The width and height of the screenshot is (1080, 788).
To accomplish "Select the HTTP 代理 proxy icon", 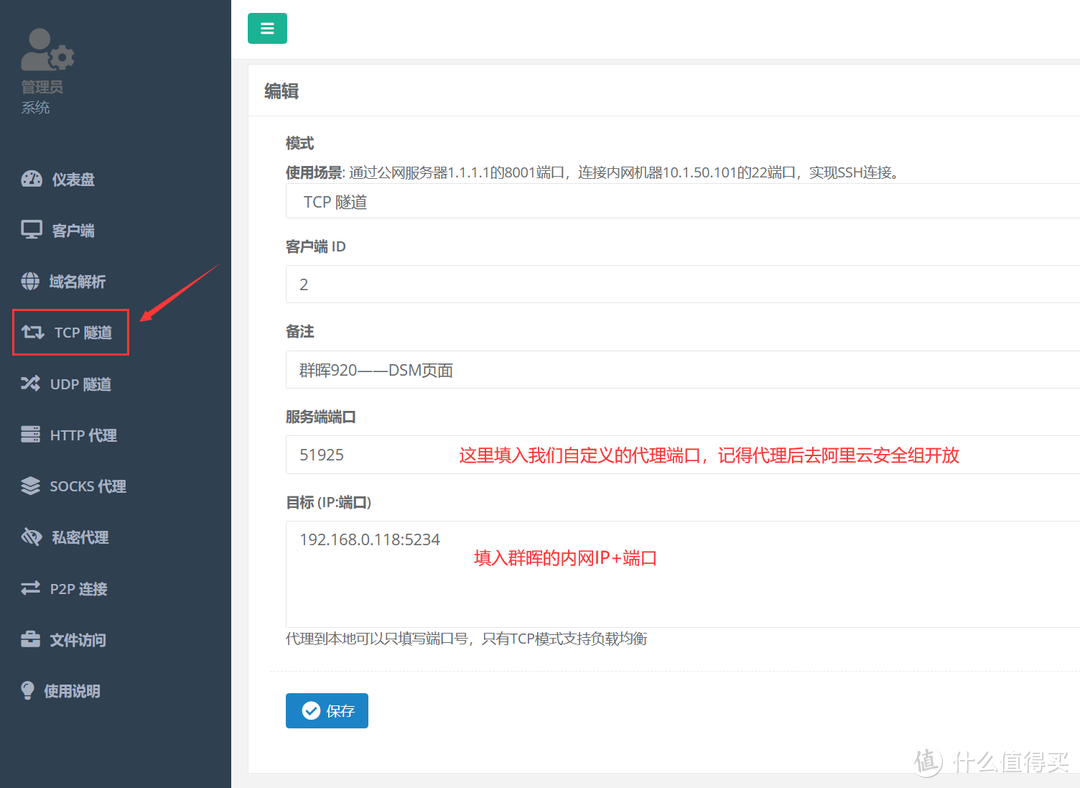I will click(x=31, y=434).
